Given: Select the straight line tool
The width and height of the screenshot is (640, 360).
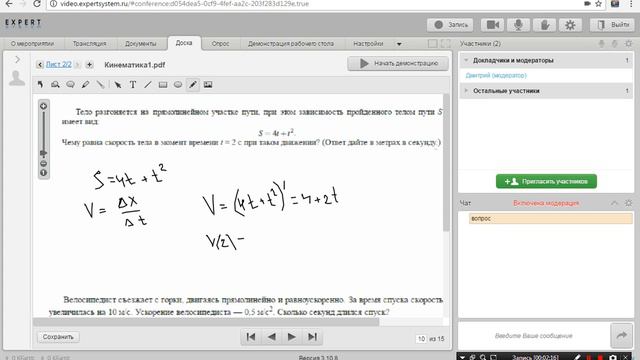Looking at the screenshot, I should tap(148, 84).
